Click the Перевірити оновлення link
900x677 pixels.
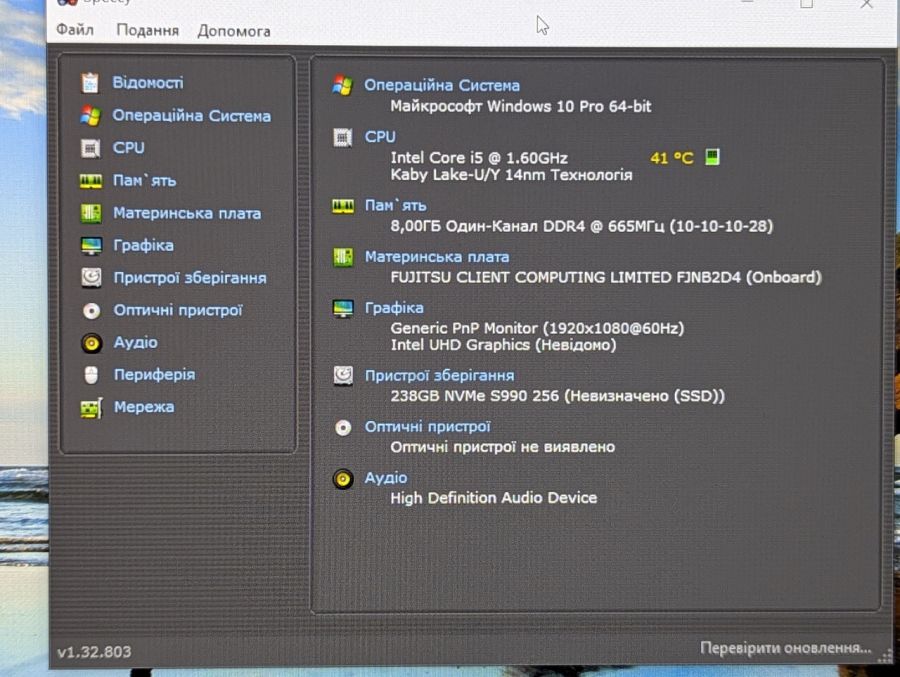(x=786, y=648)
